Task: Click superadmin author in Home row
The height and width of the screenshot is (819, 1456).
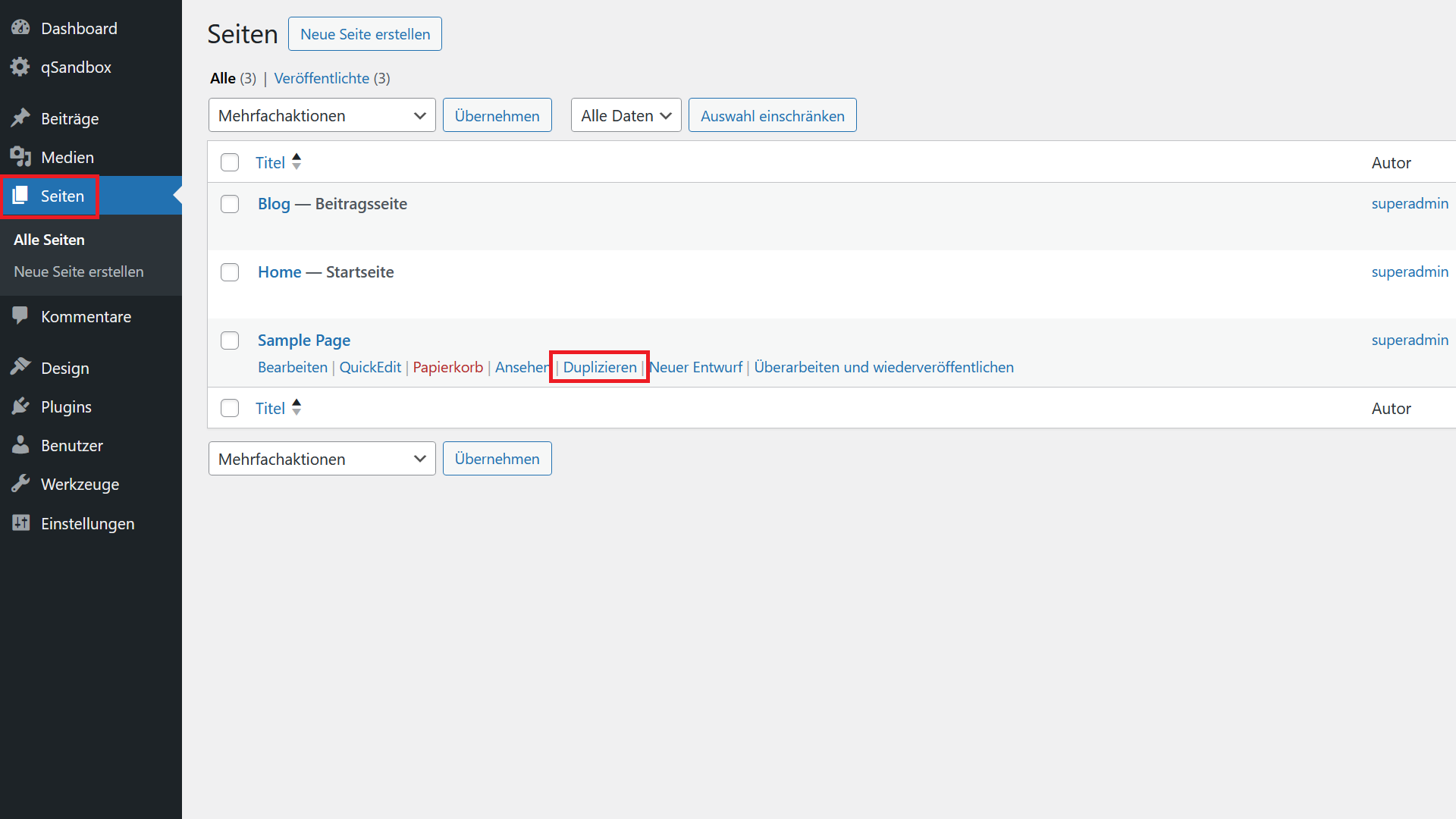Action: (1410, 271)
